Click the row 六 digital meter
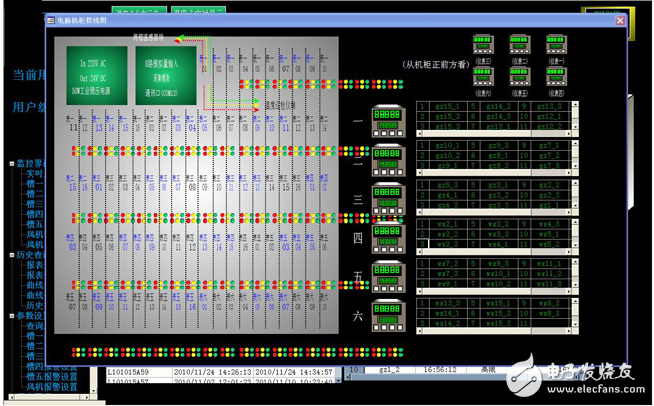 (388, 314)
